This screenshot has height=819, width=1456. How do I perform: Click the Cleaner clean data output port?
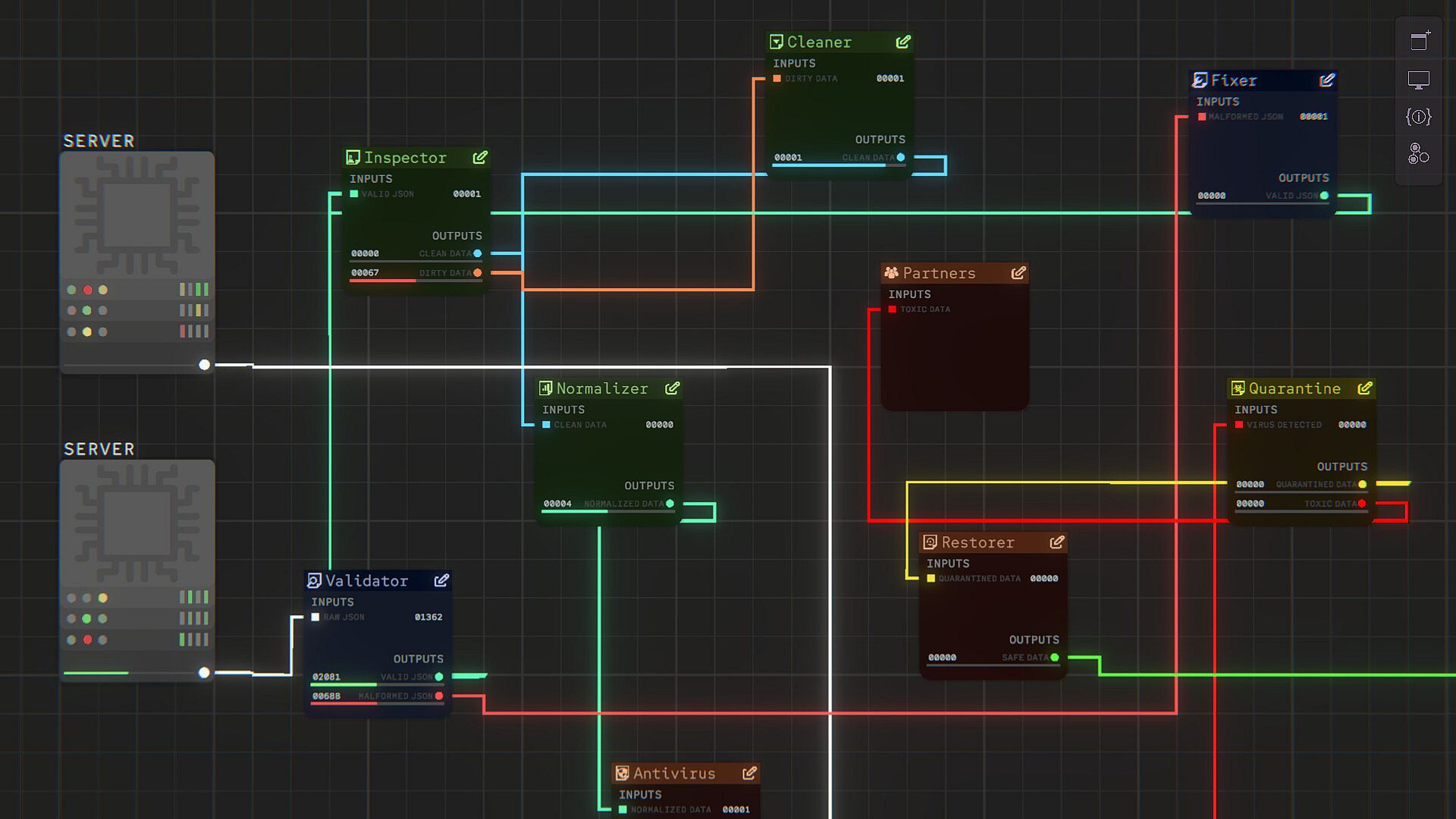coord(901,158)
